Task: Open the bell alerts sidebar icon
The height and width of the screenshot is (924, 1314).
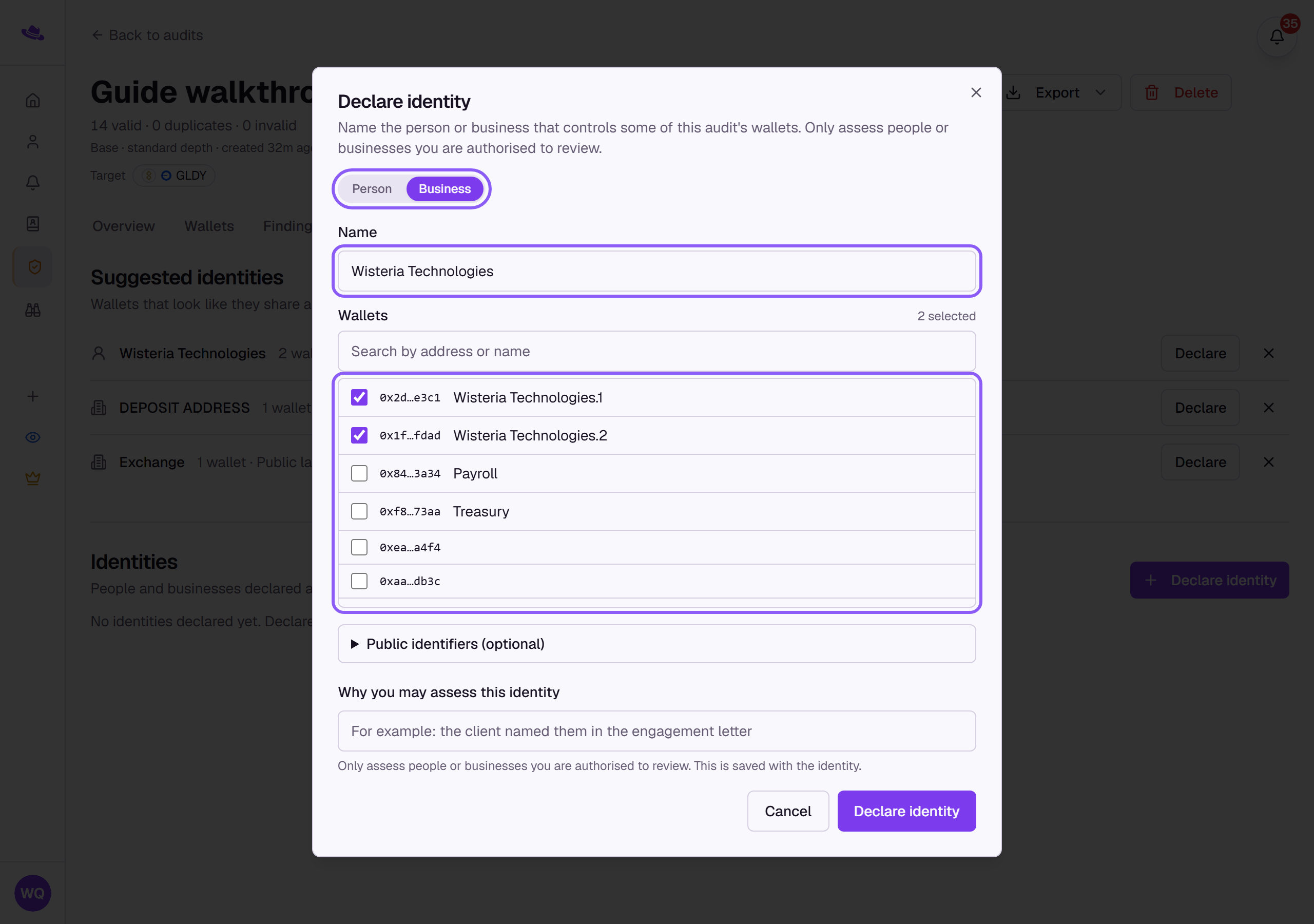Action: click(x=33, y=183)
